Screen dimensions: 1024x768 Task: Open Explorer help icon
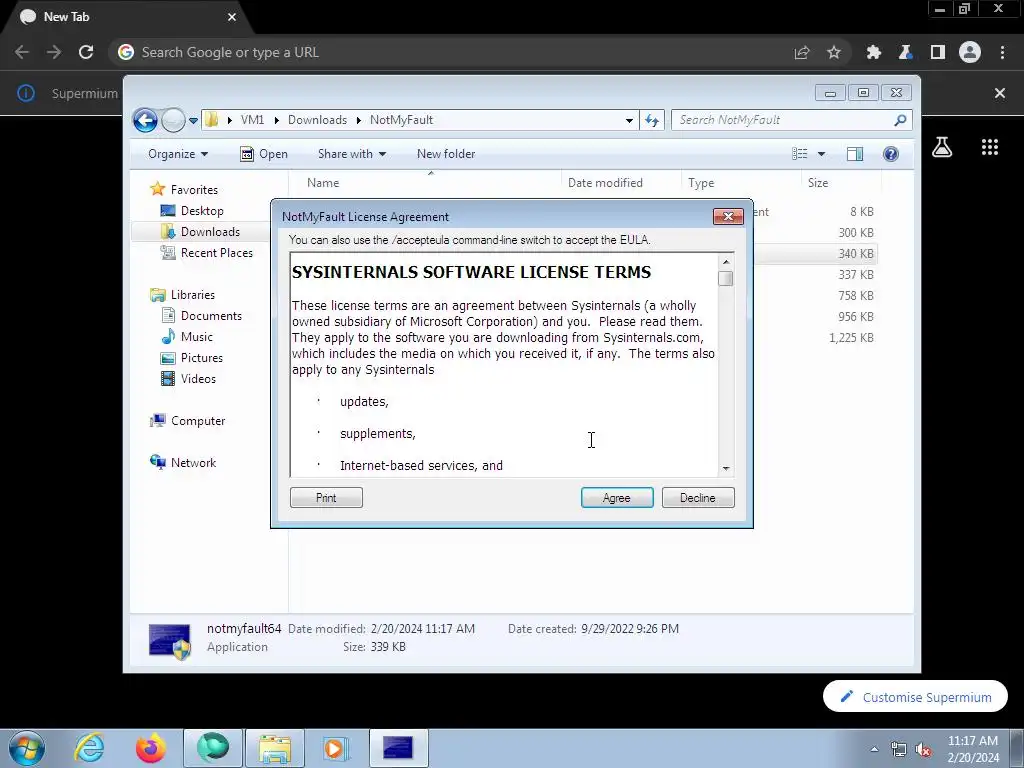(891, 154)
